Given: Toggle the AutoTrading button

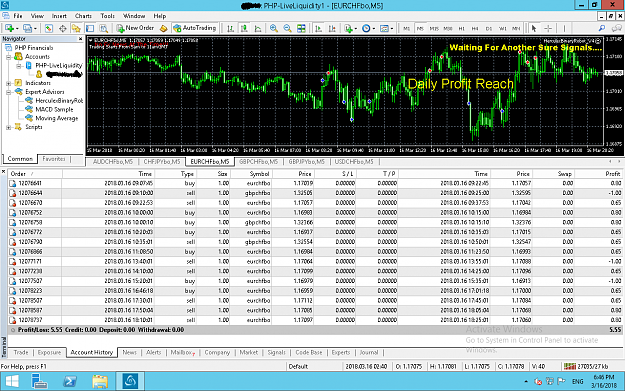Looking at the screenshot, I should click(x=195, y=28).
